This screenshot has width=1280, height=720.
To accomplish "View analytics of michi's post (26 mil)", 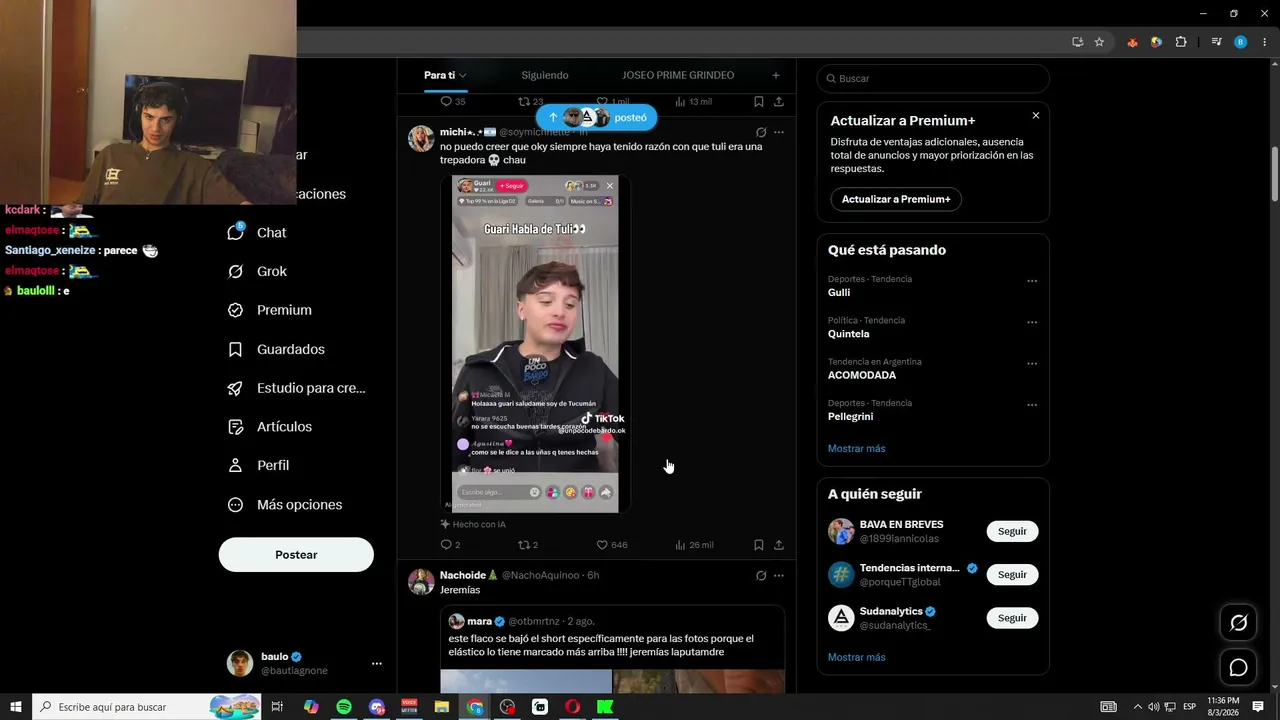I will pos(694,545).
